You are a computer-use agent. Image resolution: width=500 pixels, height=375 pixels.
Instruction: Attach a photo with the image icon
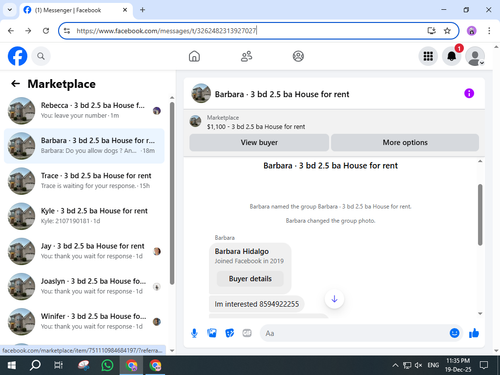click(212, 333)
